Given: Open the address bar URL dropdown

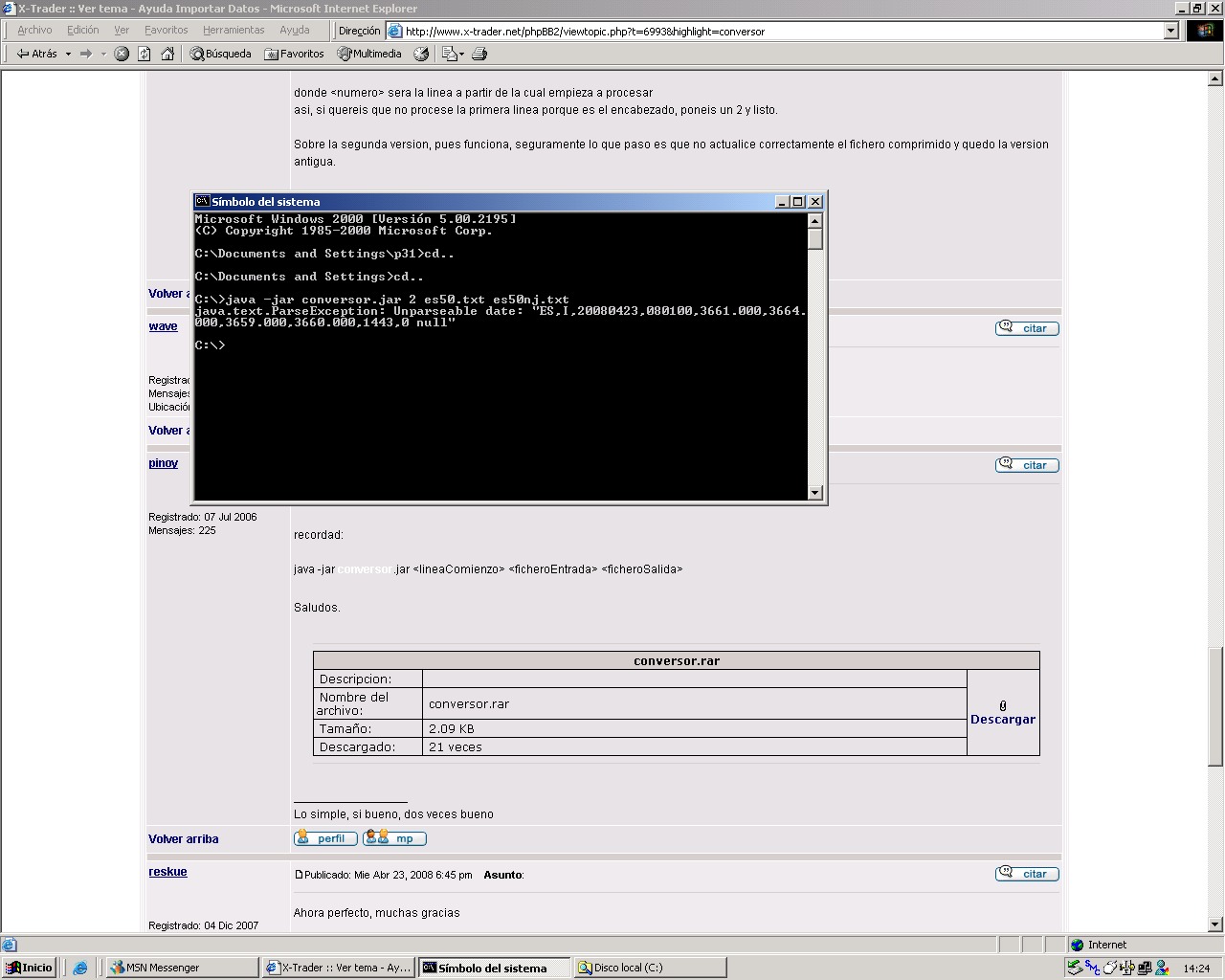Looking at the screenshot, I should click(1170, 31).
